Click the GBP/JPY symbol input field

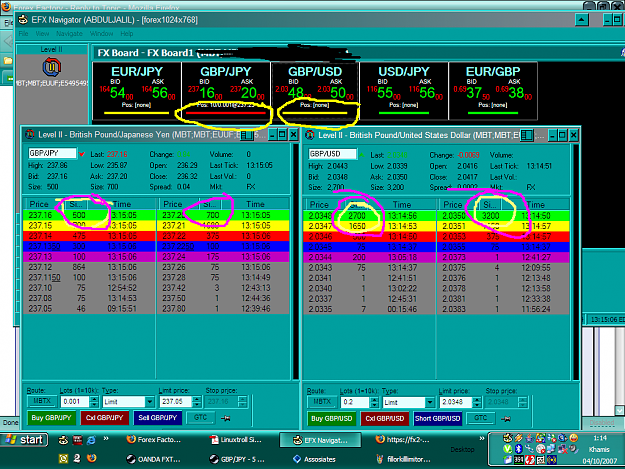coord(52,153)
